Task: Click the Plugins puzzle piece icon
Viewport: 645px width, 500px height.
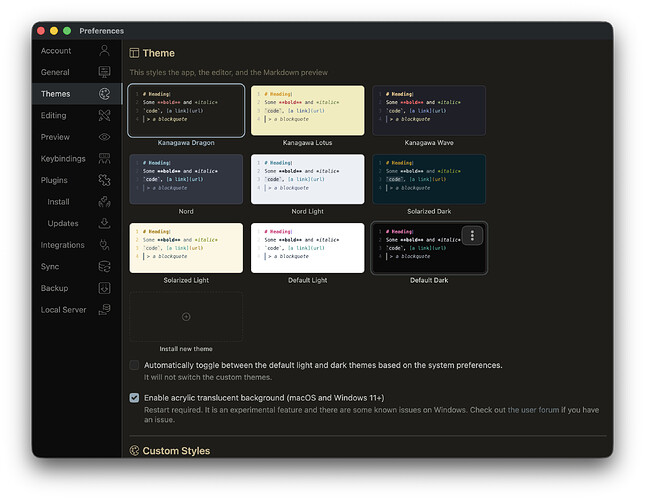Action: pos(104,180)
